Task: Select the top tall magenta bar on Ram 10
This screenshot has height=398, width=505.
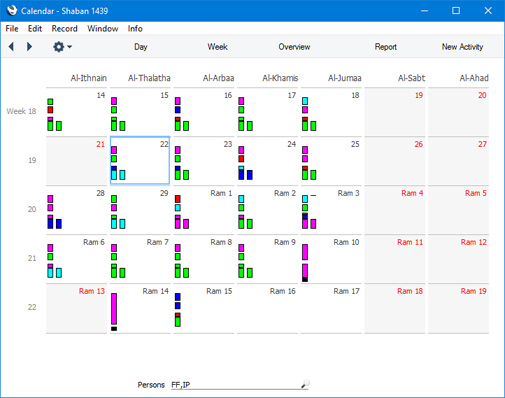Action: click(305, 252)
